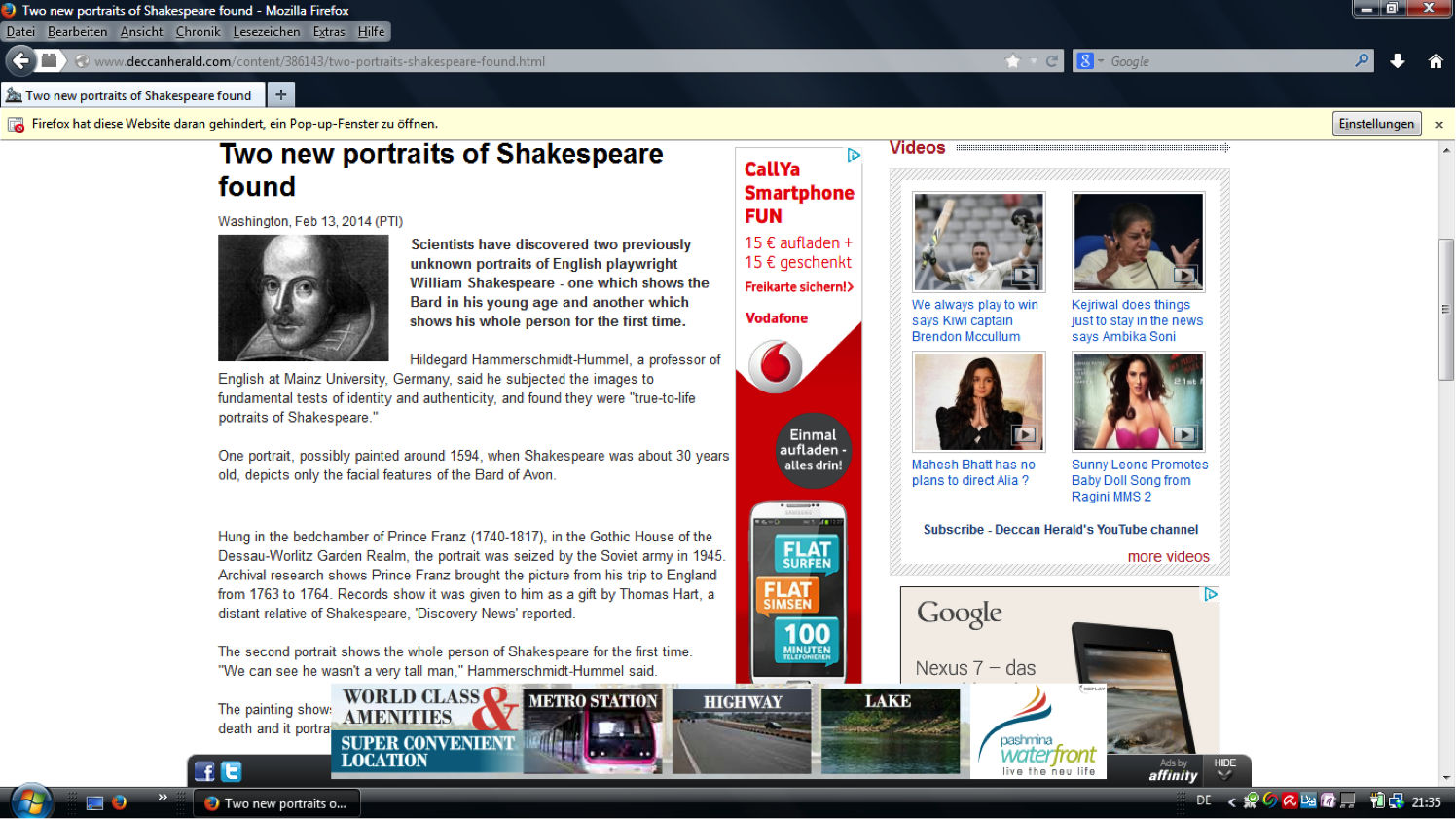Click the pashmina waterfront banner logo
The height and width of the screenshot is (819, 1456).
coord(1038,731)
